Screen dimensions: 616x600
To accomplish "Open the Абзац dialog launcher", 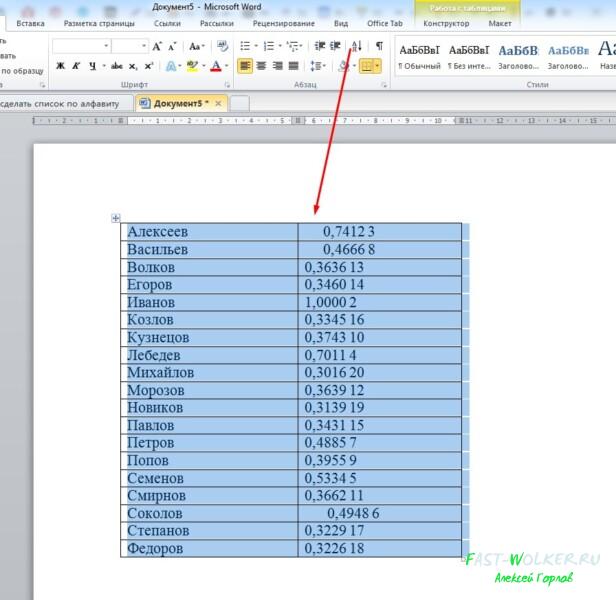I will click(384, 84).
